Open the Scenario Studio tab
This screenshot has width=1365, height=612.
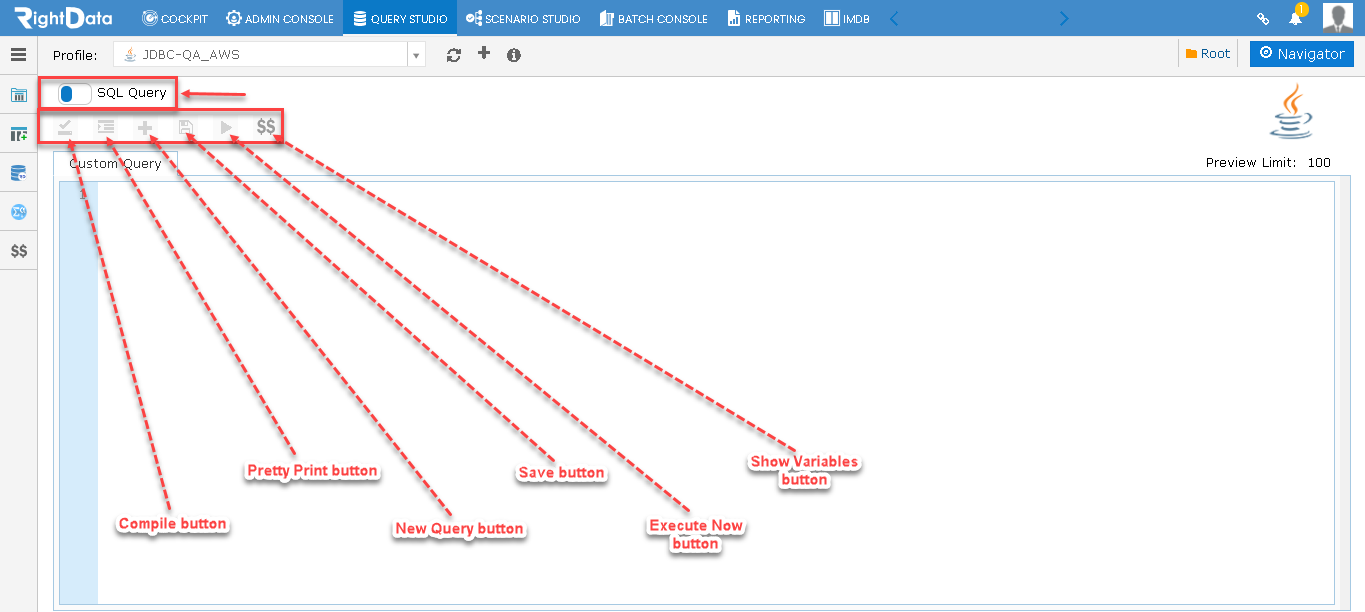[523, 18]
